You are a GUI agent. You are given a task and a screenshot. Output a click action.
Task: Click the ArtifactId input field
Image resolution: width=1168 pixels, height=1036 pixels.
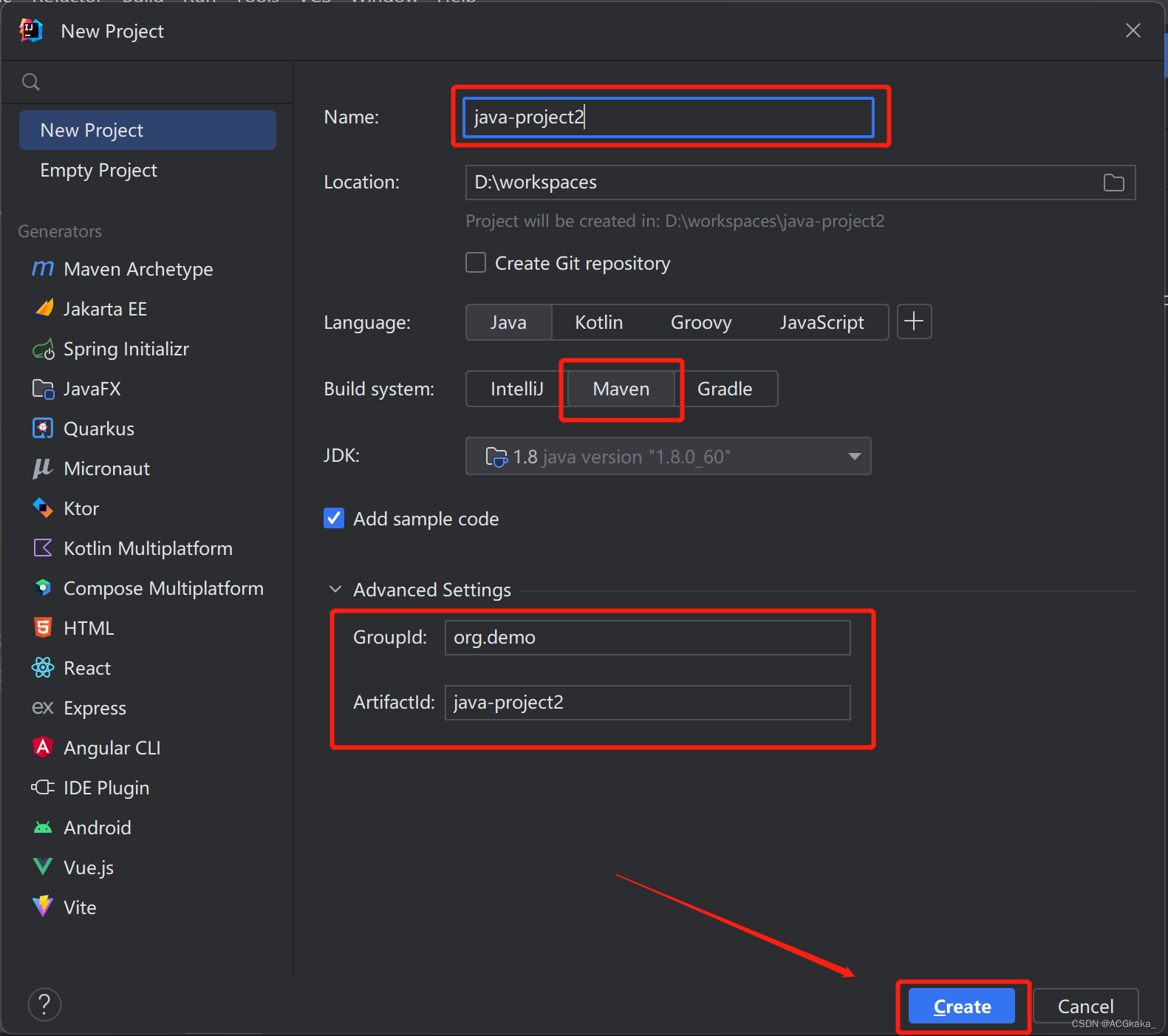point(647,702)
